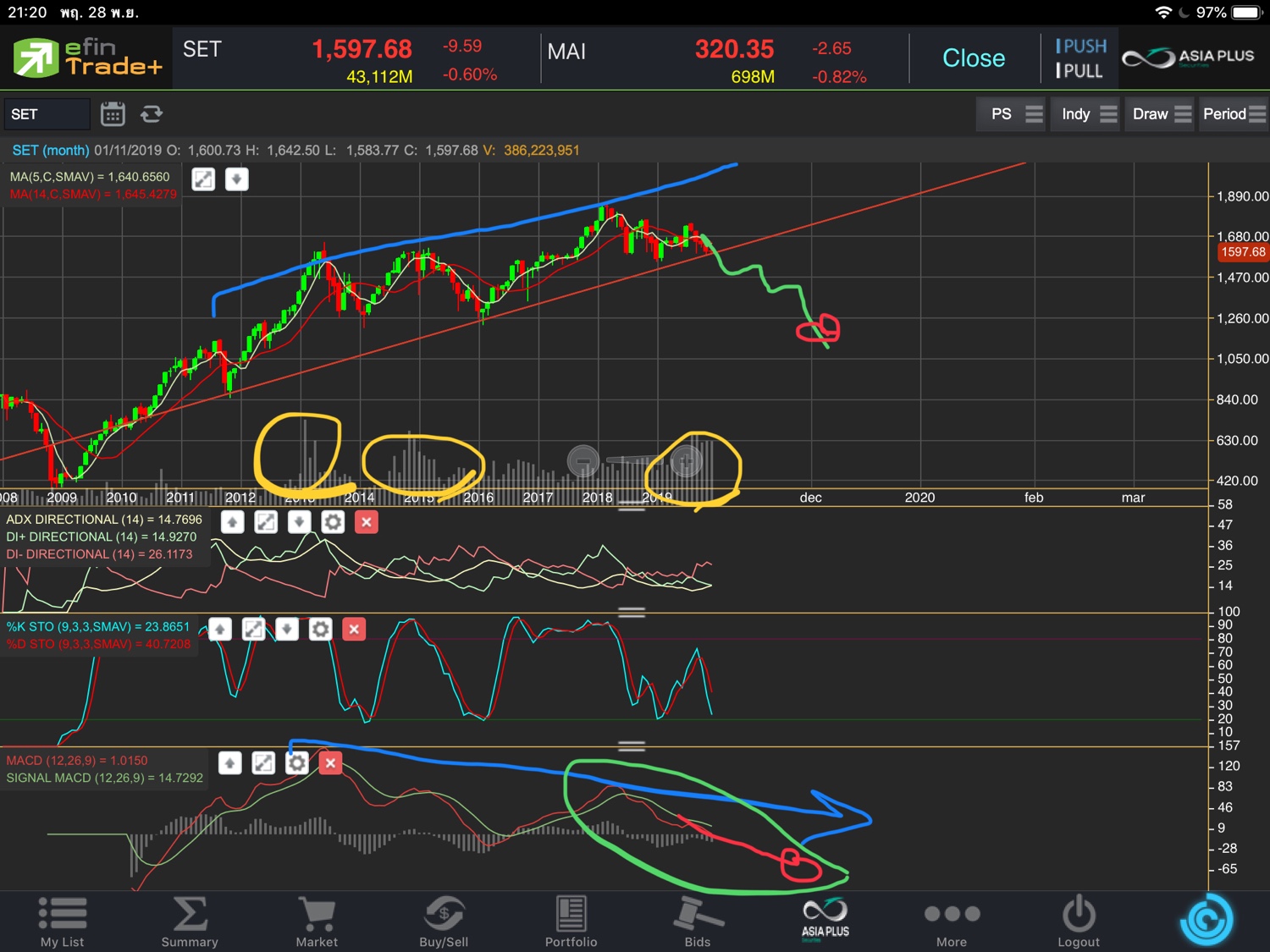Maximize the MACD panel

[263, 763]
